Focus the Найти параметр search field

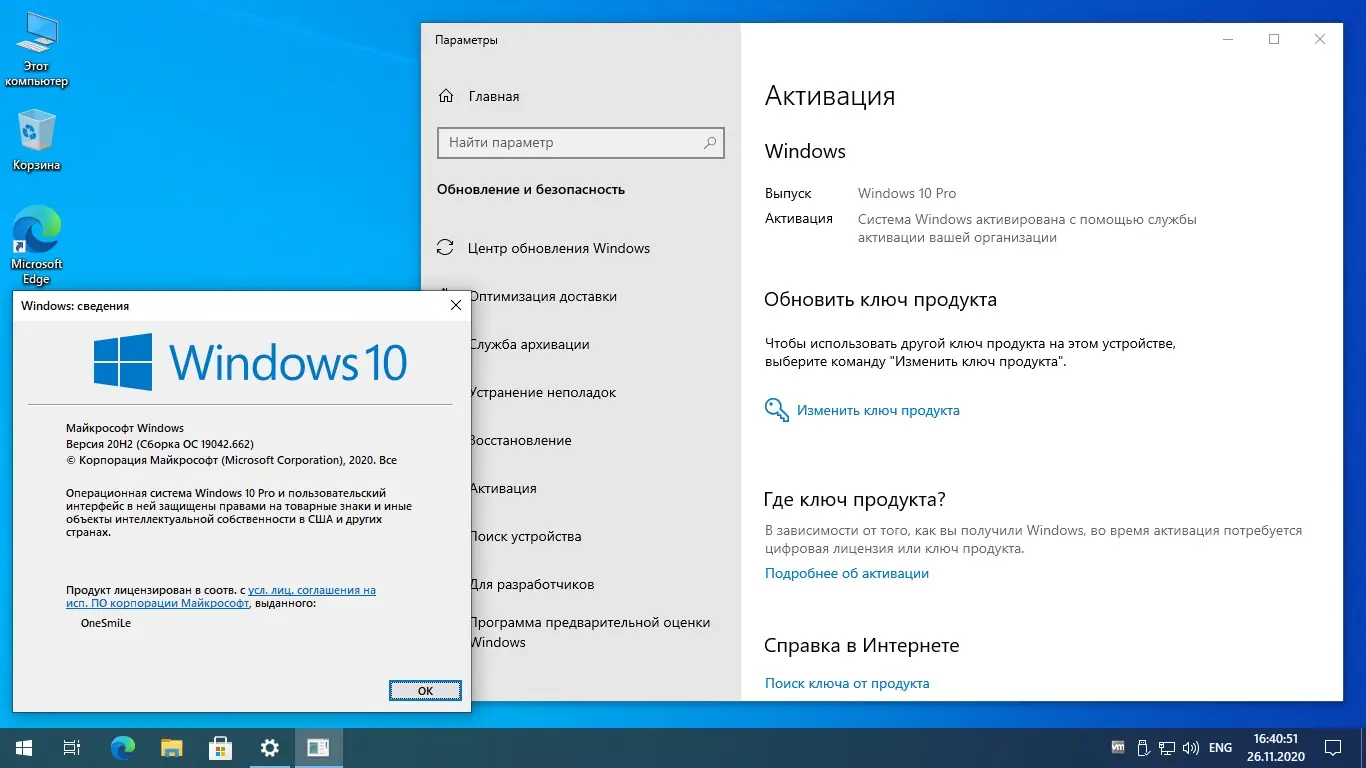pos(581,143)
